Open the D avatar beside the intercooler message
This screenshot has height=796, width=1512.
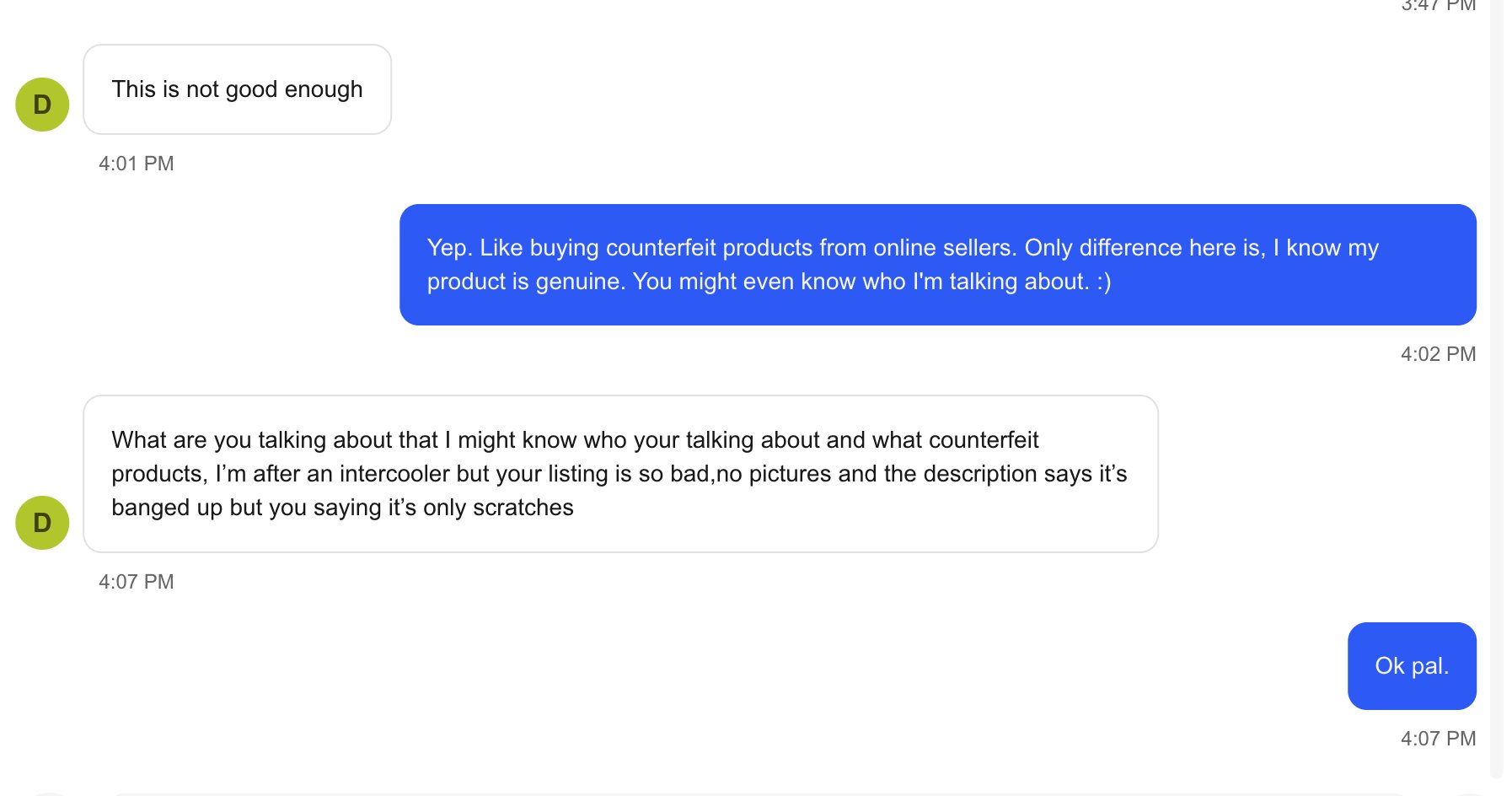coord(42,523)
